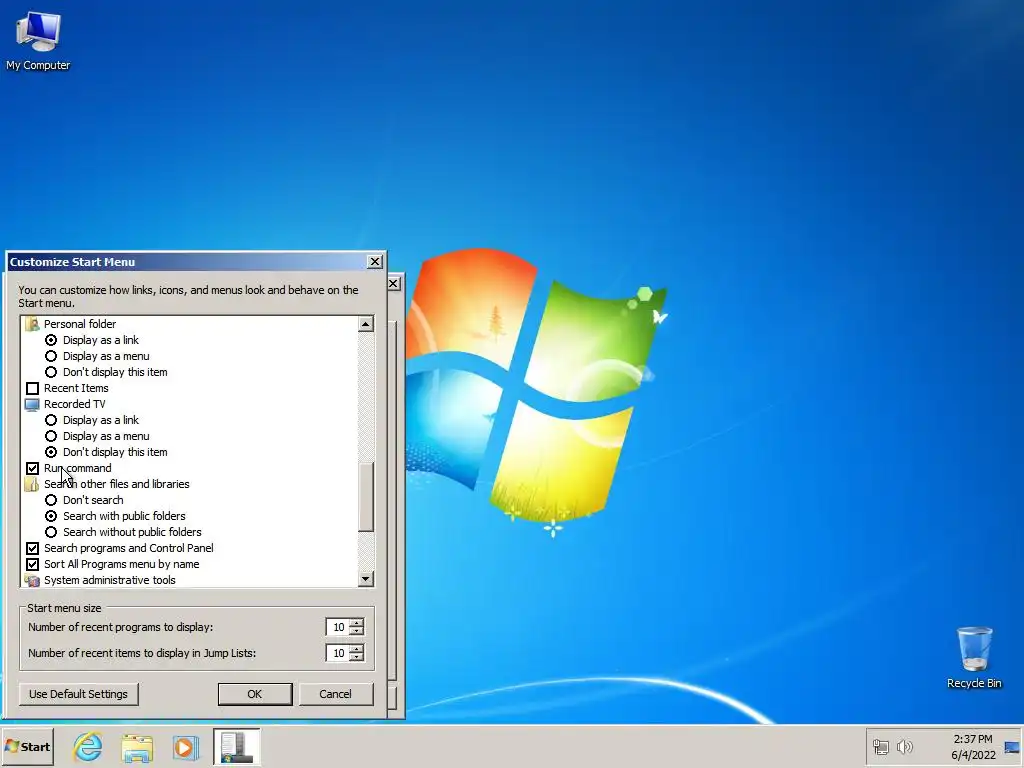Click the Recorded TV monitor icon
The height and width of the screenshot is (768, 1024).
32,404
